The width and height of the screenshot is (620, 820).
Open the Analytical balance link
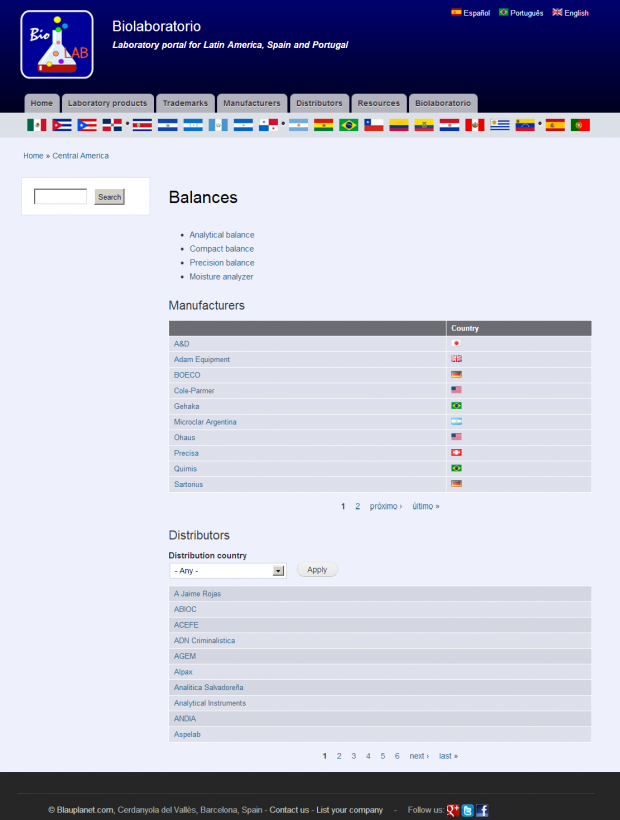point(222,235)
